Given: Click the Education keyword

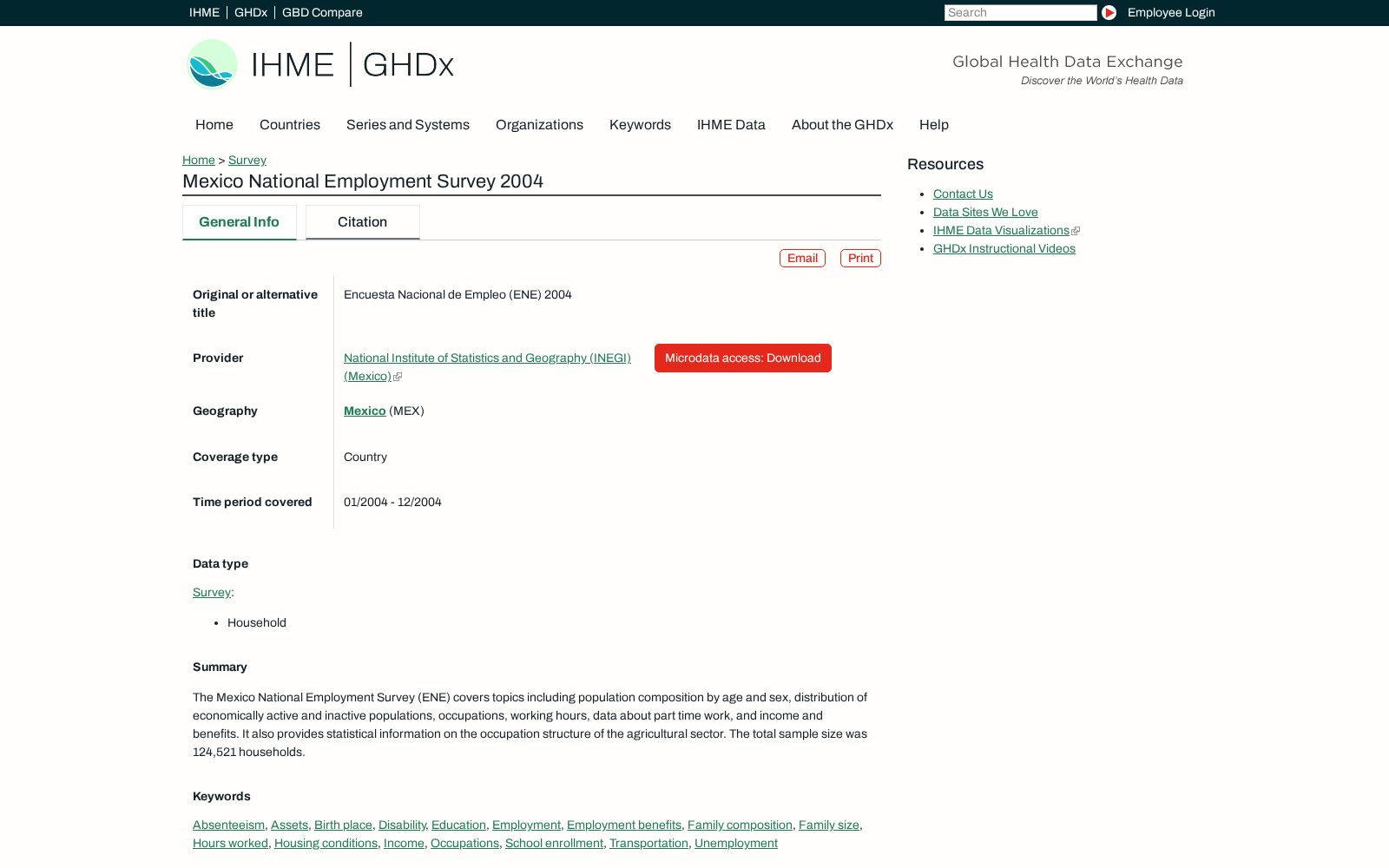Looking at the screenshot, I should tap(458, 825).
